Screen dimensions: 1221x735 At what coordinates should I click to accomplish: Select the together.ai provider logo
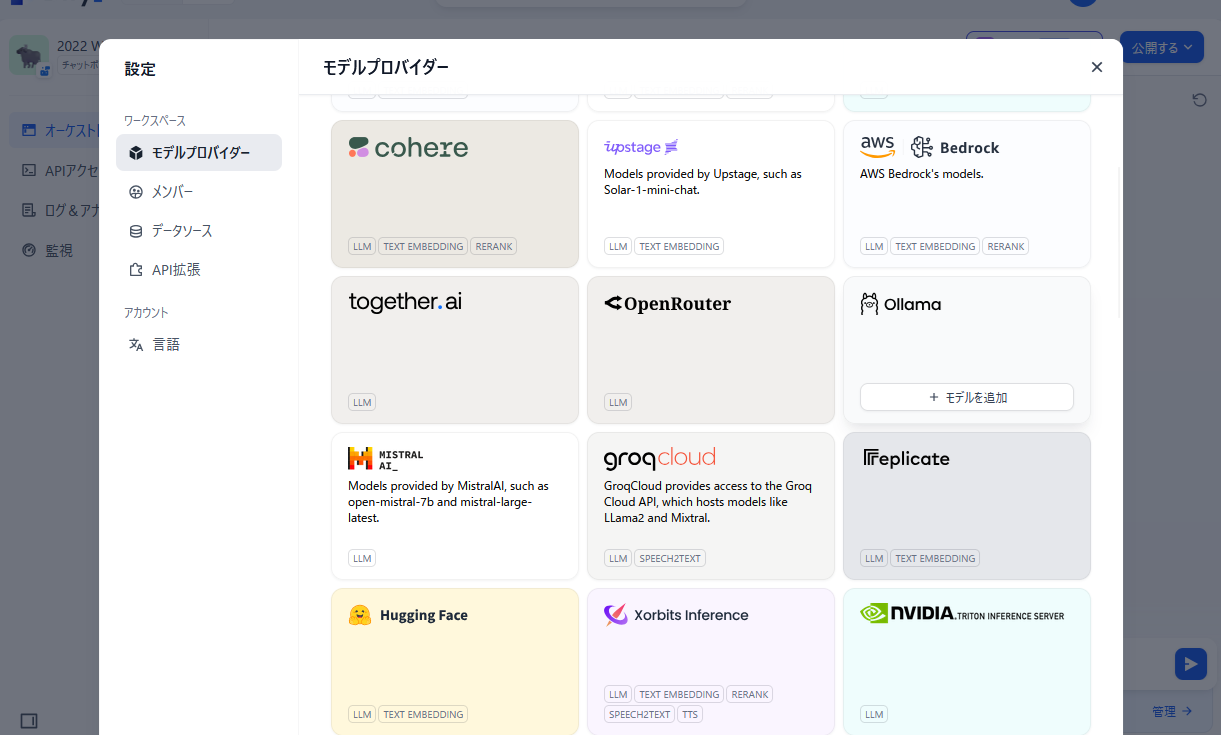(405, 302)
